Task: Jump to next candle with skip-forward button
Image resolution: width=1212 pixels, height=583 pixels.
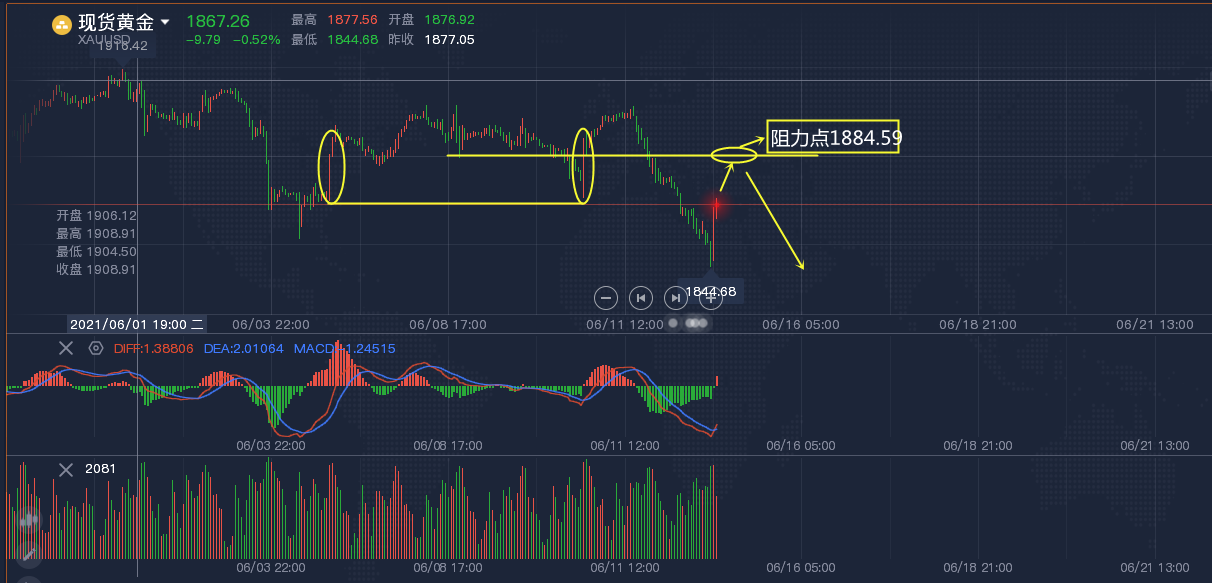Action: [x=676, y=297]
